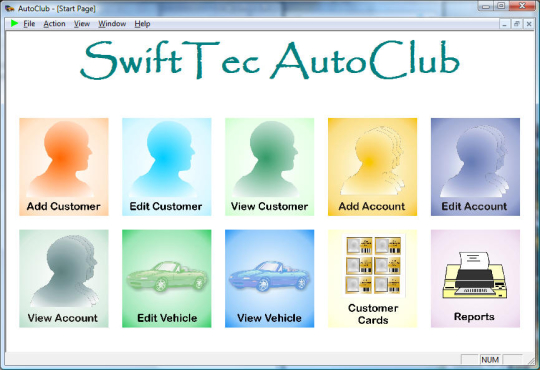
Task: Click the AutoClub title bar app icon
Action: (9, 8)
